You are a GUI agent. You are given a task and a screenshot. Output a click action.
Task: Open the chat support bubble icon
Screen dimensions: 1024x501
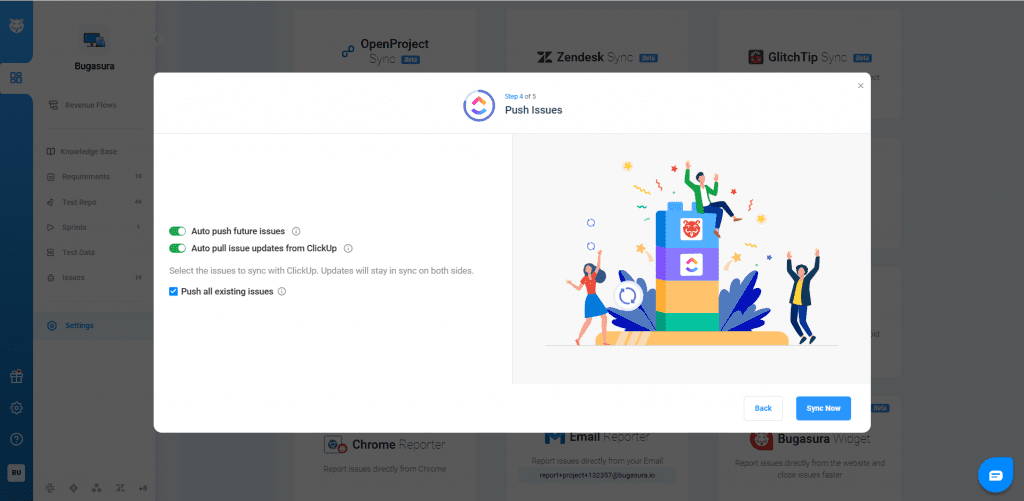click(x=995, y=475)
